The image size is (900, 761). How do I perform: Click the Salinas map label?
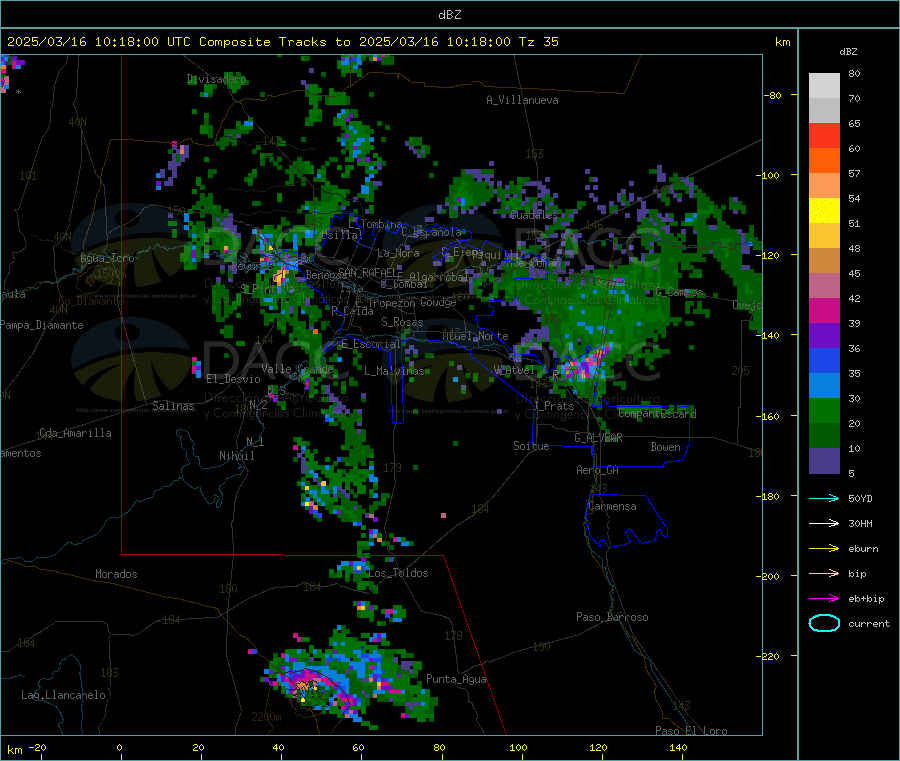(x=173, y=406)
